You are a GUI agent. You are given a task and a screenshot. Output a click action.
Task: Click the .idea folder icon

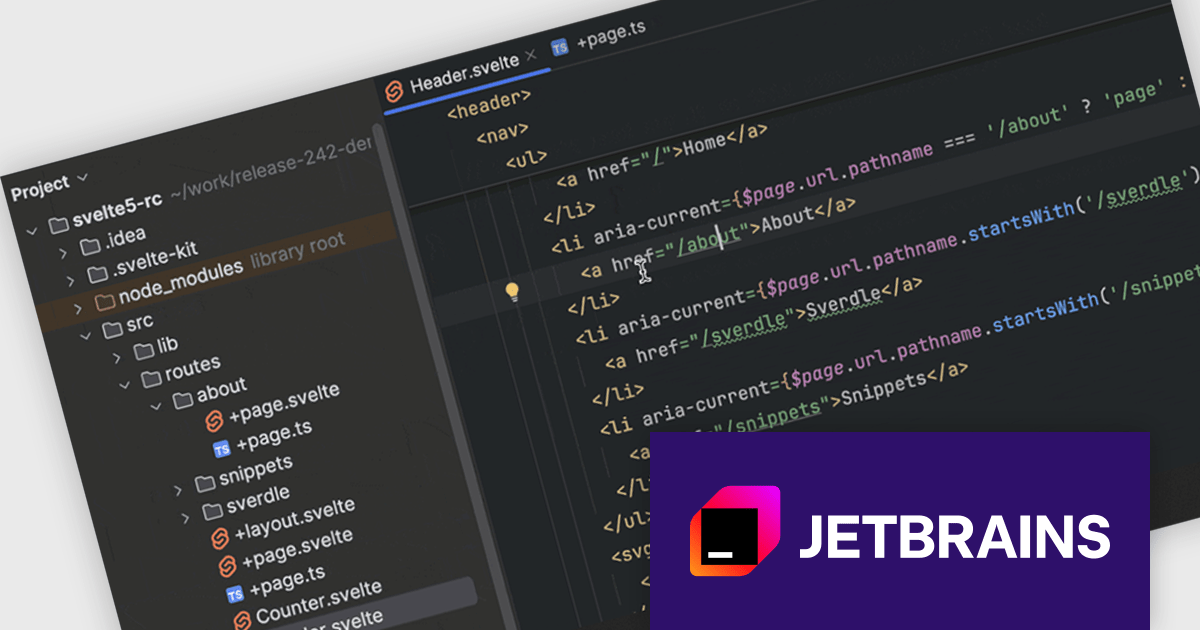[90, 246]
